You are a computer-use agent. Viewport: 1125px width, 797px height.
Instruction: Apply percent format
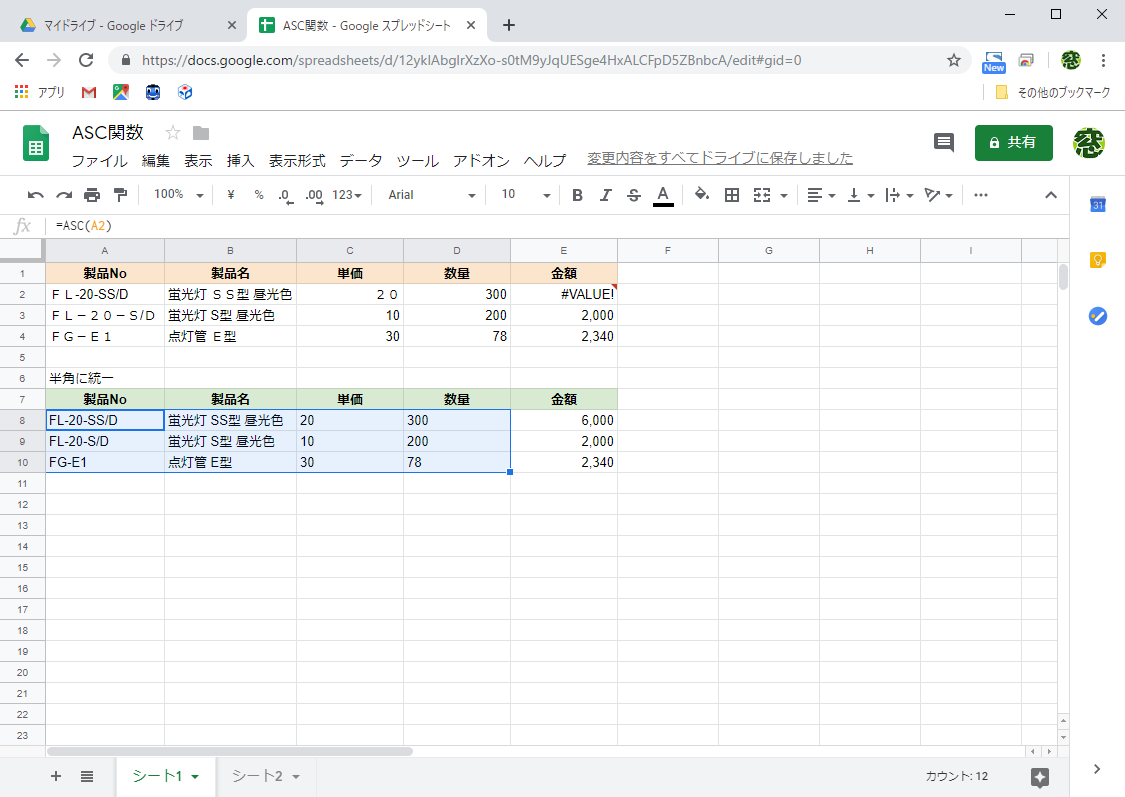pyautogui.click(x=259, y=195)
